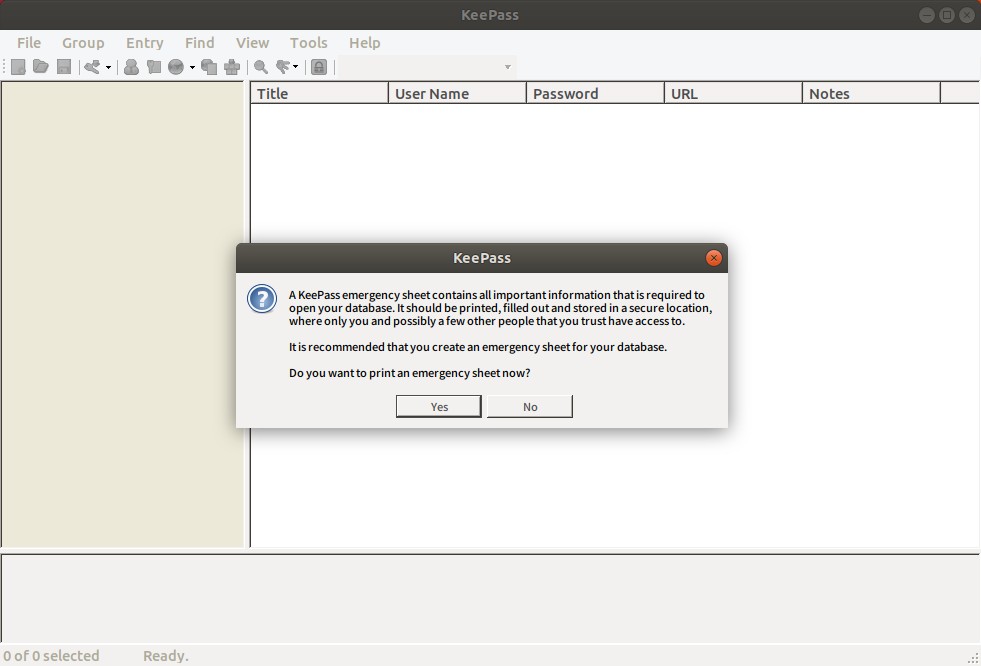Sort by the URL column header
Screen dimensions: 981x666
click(733, 93)
